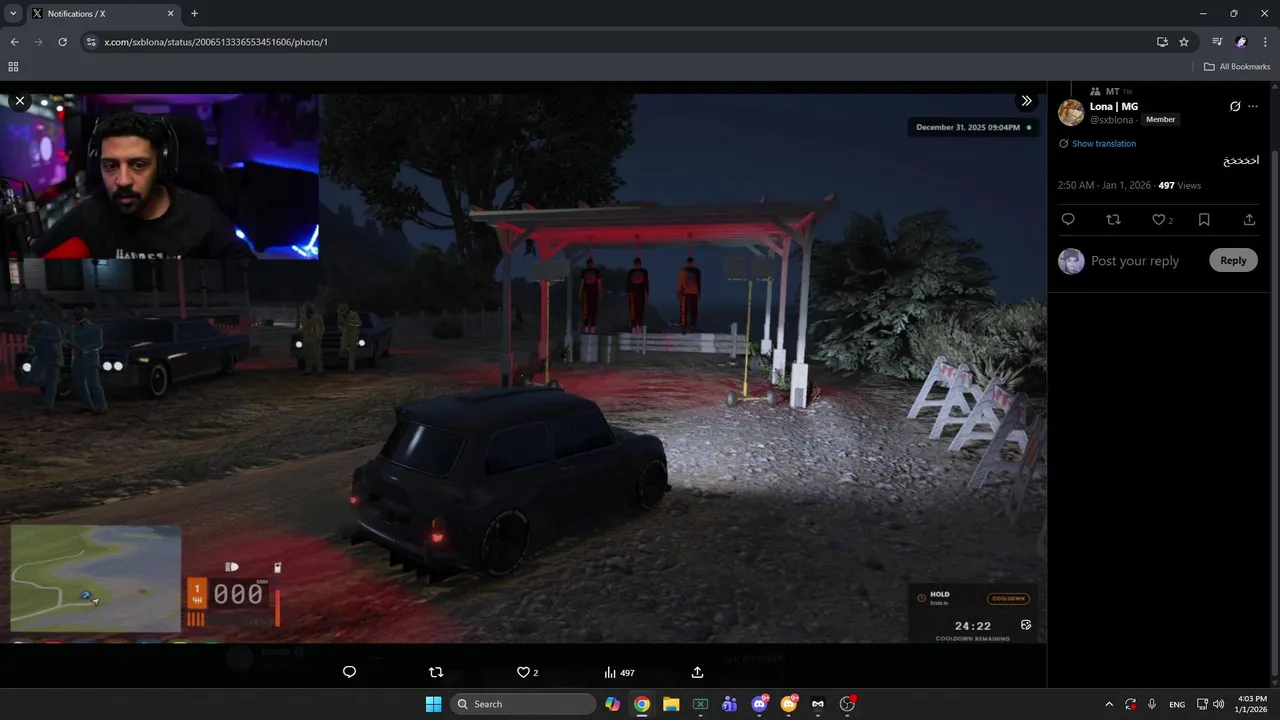Click the heart icon below the photo
Screen dimensions: 1280x720
(x=522, y=672)
